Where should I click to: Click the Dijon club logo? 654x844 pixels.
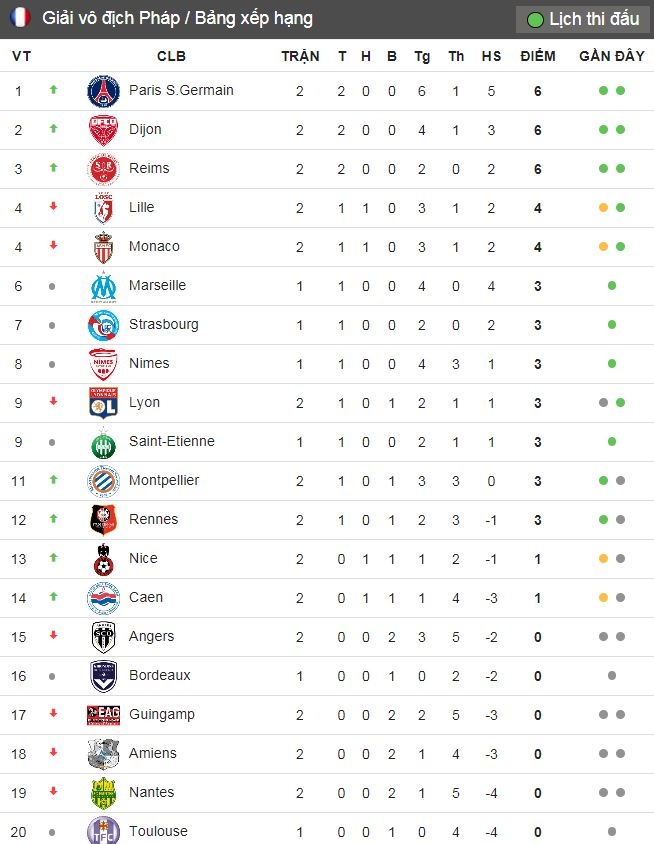click(103, 130)
